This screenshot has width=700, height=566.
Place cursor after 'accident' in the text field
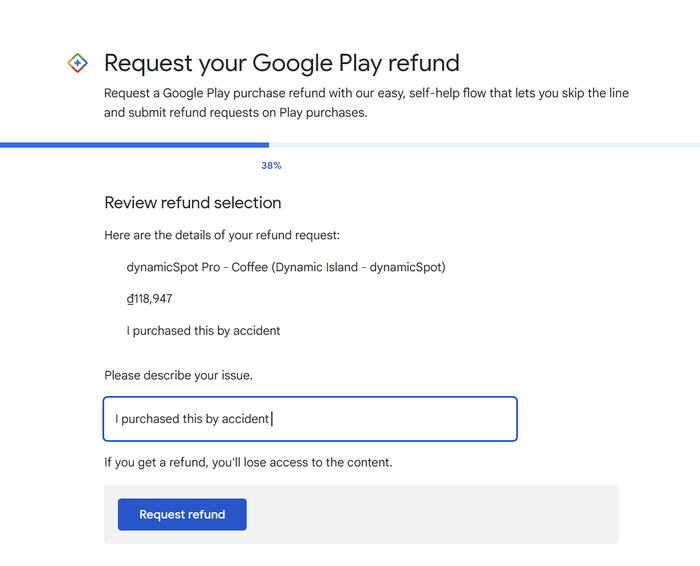[270, 419]
